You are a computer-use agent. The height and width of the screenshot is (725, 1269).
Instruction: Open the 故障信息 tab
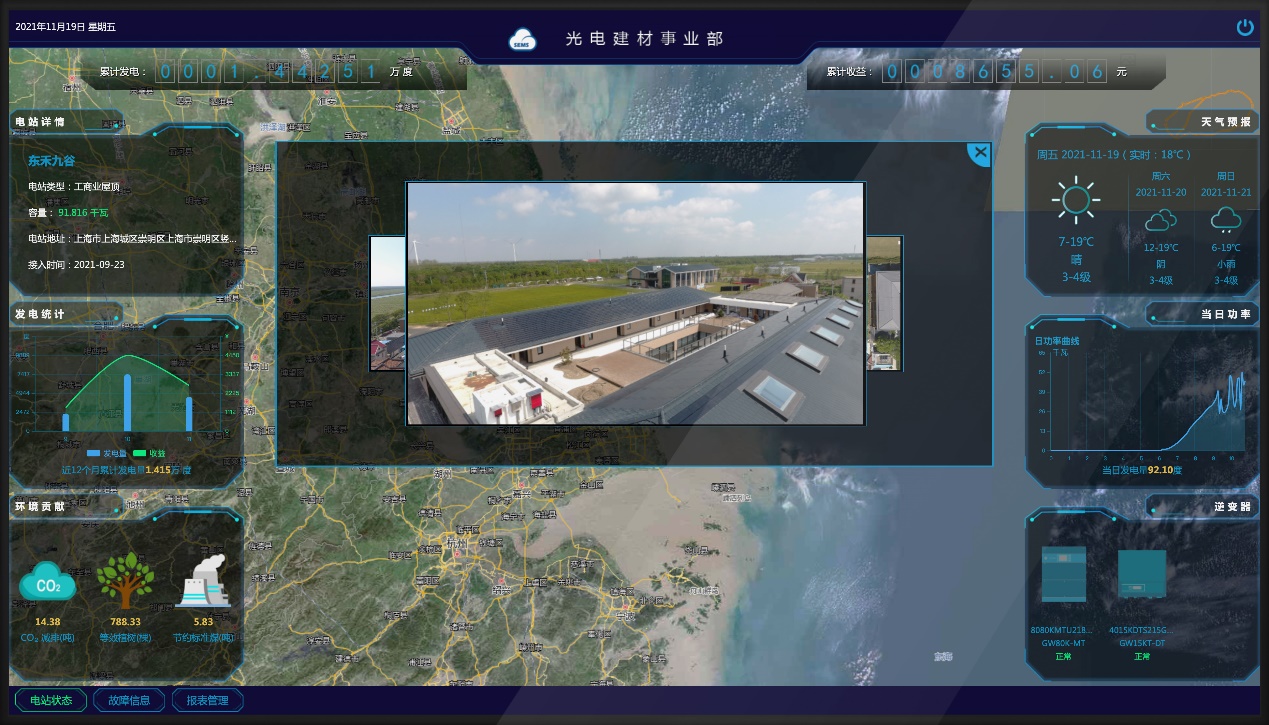[129, 700]
